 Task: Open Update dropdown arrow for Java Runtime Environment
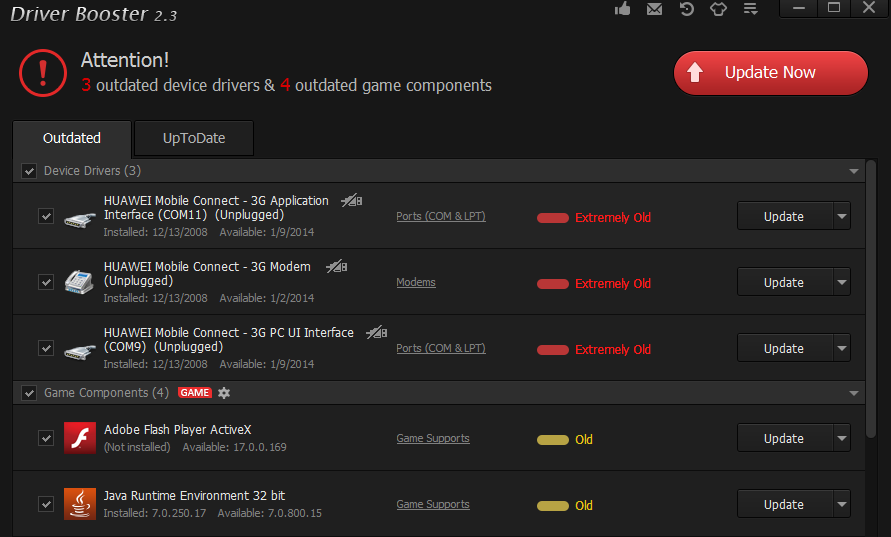(x=842, y=504)
